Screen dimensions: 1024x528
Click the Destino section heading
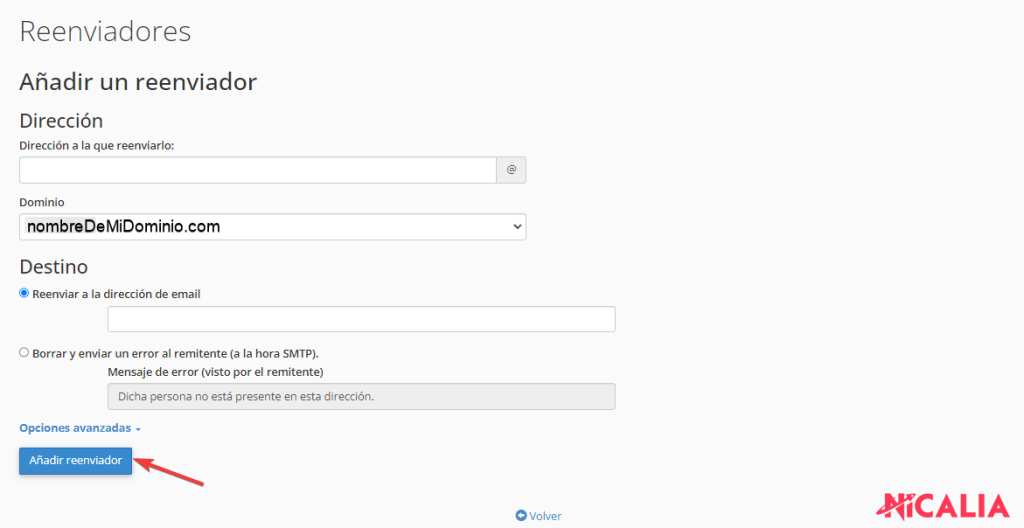tap(54, 267)
